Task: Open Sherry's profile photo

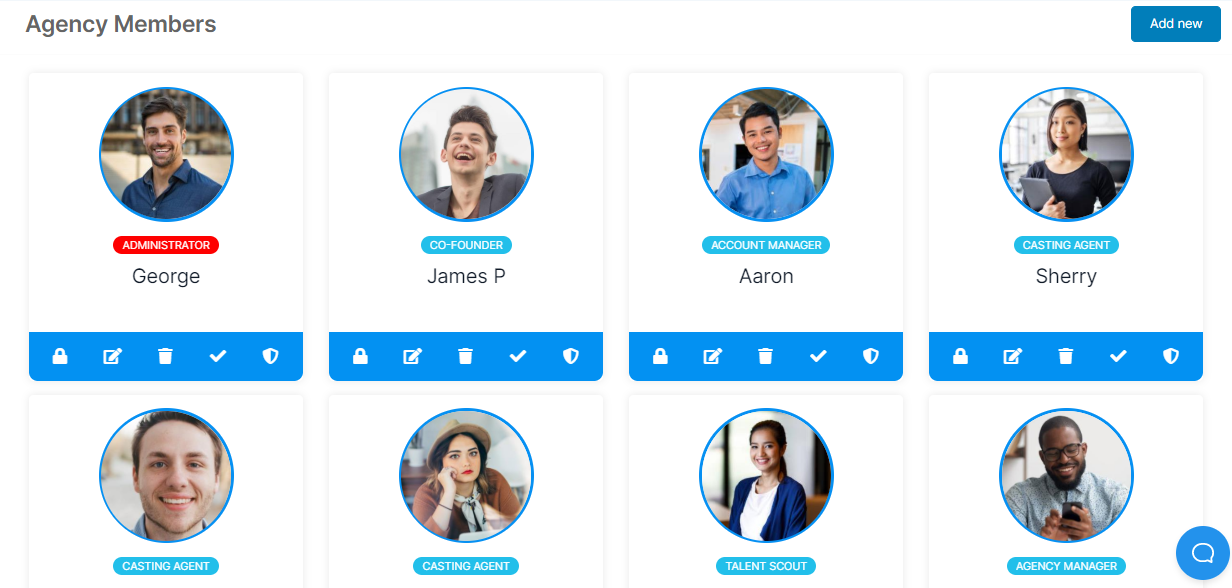Action: click(x=1066, y=155)
